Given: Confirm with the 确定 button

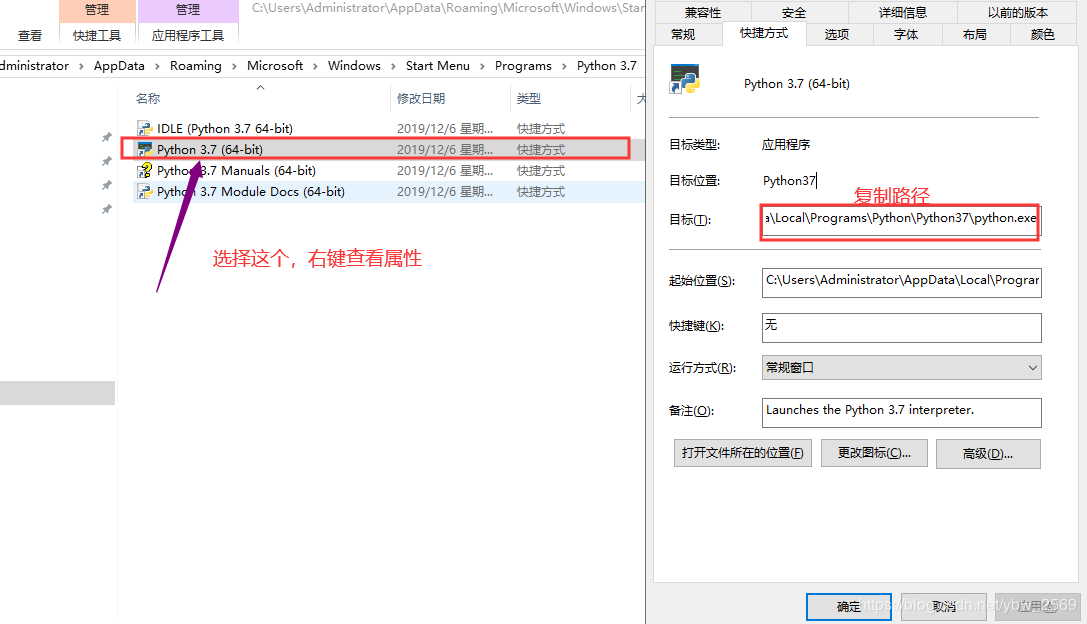Looking at the screenshot, I should (x=849, y=607).
